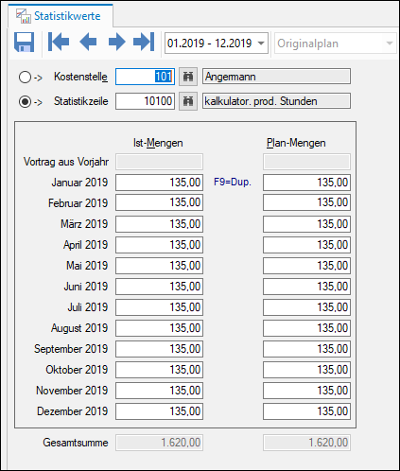
Task: Switch to the Statistikwerte tab
Action: click(x=60, y=16)
